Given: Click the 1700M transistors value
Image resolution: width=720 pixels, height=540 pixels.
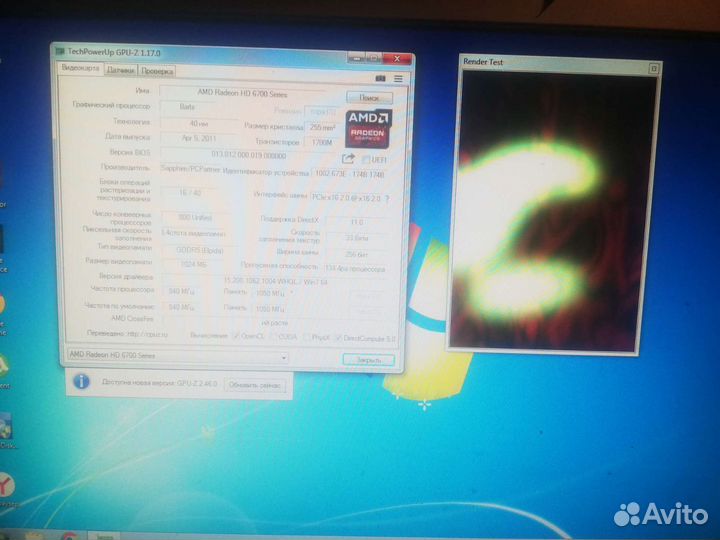Looking at the screenshot, I should (x=321, y=143).
